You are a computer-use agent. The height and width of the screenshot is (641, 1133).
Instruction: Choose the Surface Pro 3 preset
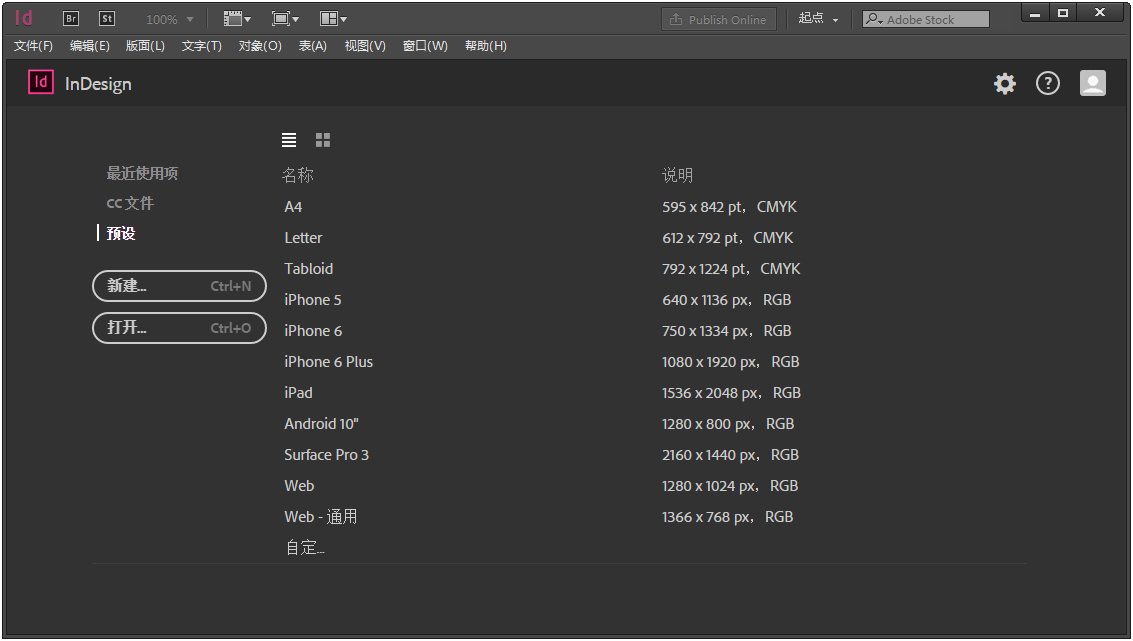point(327,455)
